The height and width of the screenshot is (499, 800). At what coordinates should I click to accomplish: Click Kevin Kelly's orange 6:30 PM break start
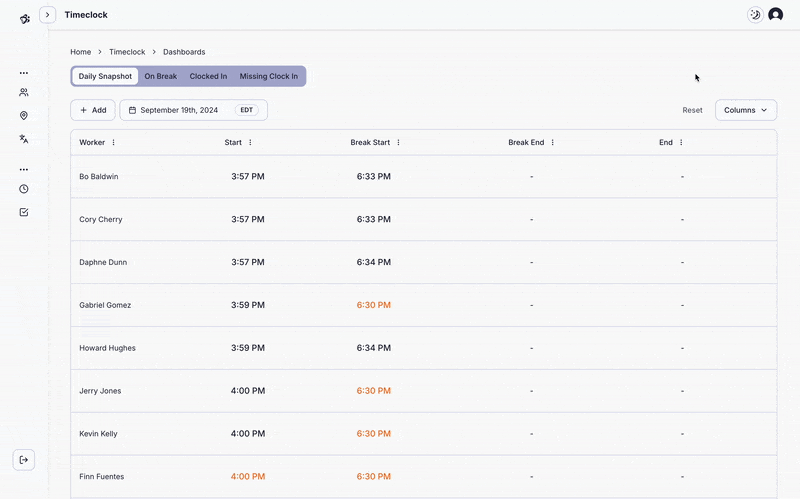pyautogui.click(x=373, y=434)
